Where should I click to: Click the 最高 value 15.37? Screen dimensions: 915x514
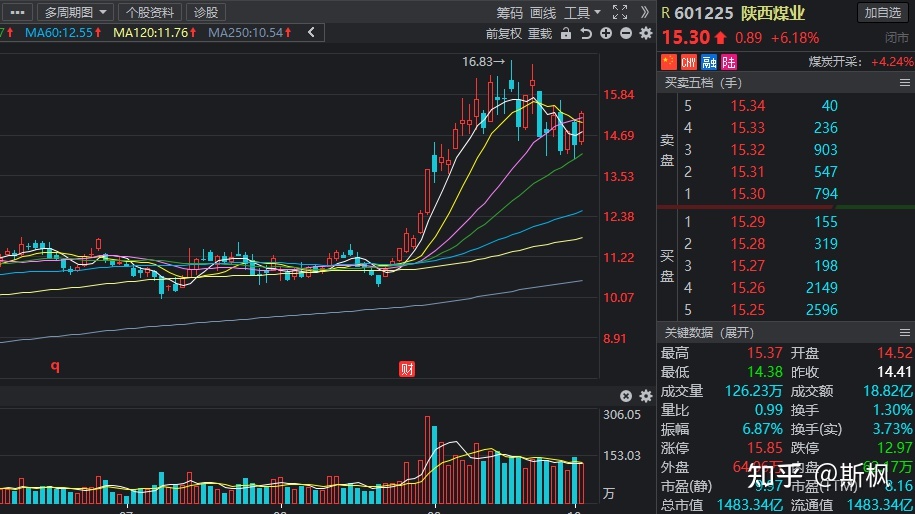click(x=764, y=353)
